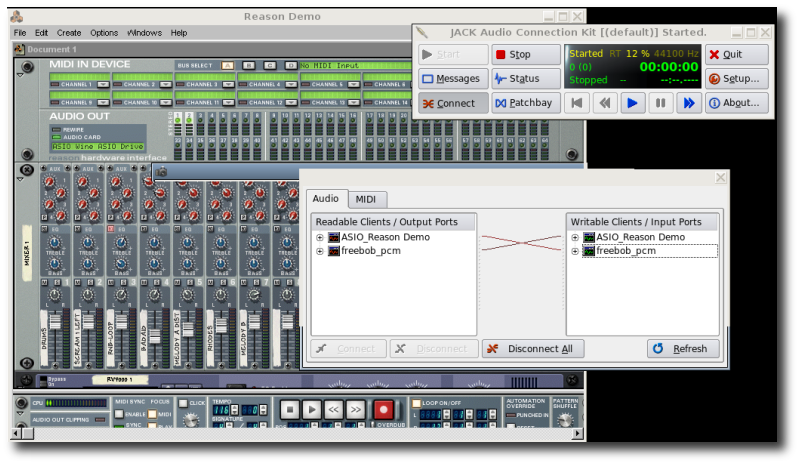The image size is (800, 465).
Task: Click the Disconnect All button
Action: pos(533,349)
